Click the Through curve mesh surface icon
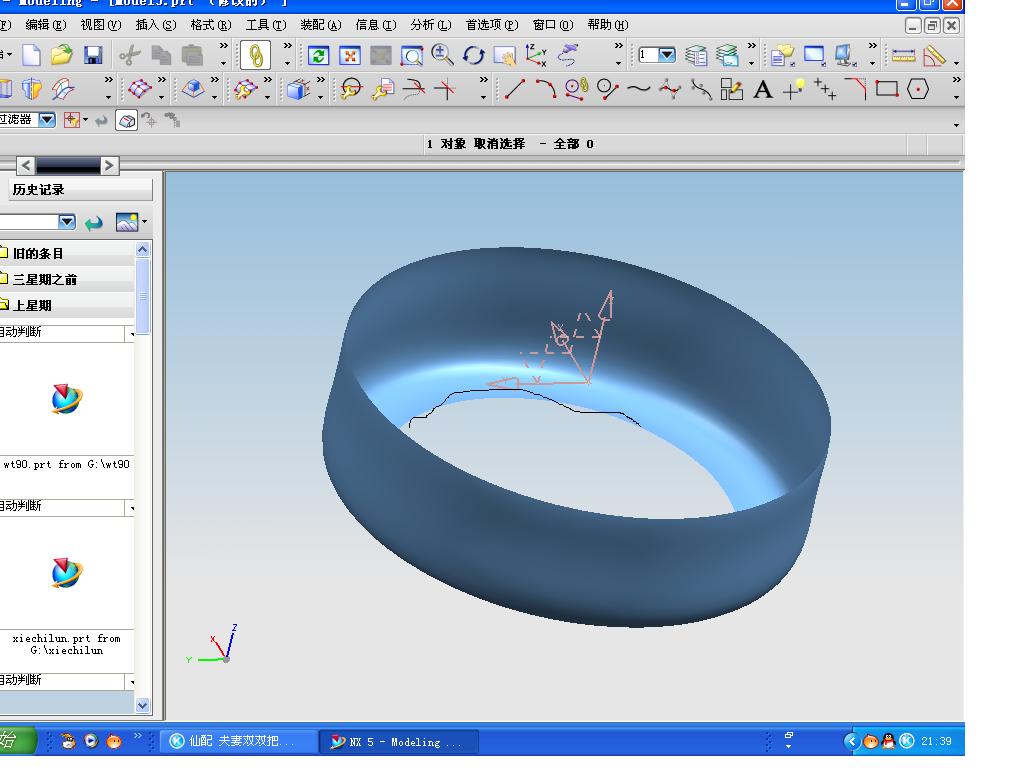Image resolution: width=1024 pixels, height=768 pixels. pyautogui.click(x=140, y=89)
